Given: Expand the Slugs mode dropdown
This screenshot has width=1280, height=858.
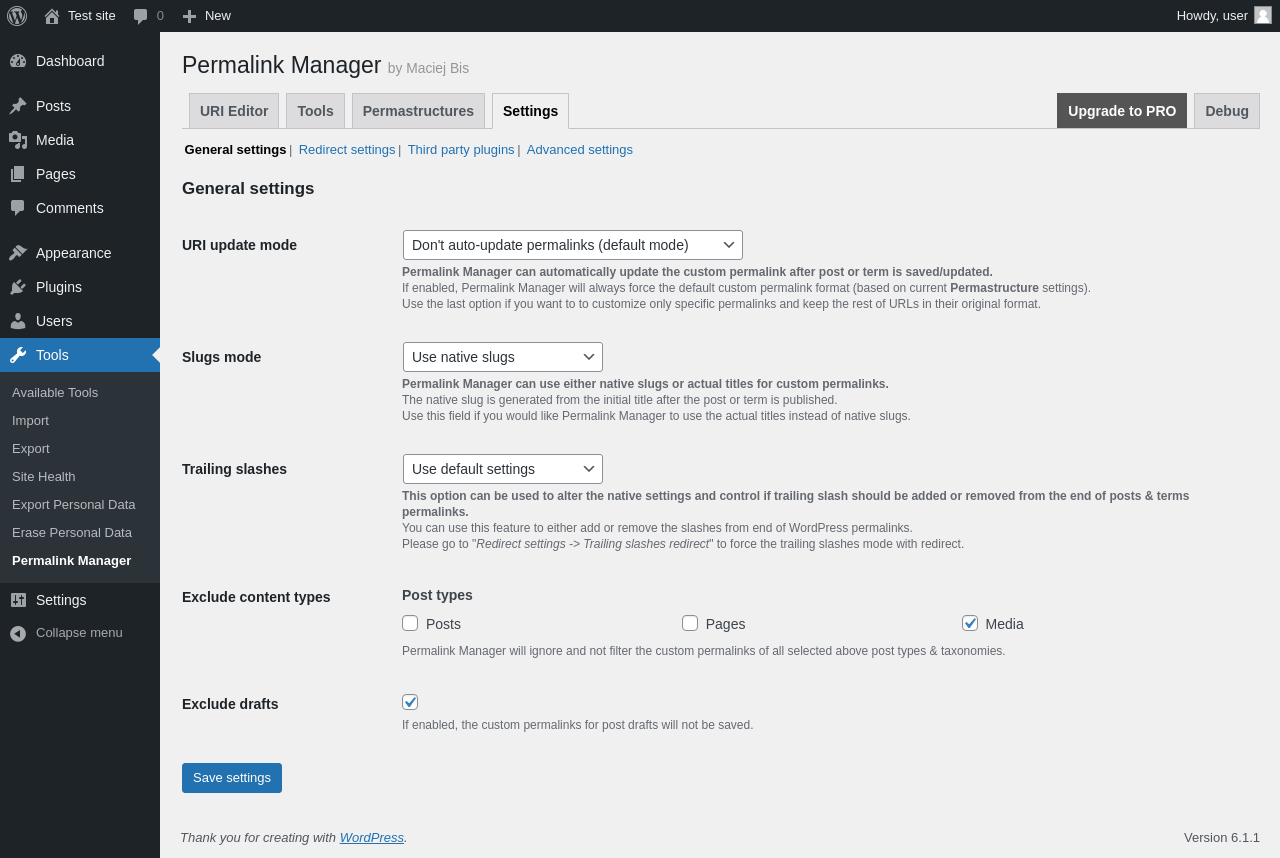Looking at the screenshot, I should click(x=502, y=357).
